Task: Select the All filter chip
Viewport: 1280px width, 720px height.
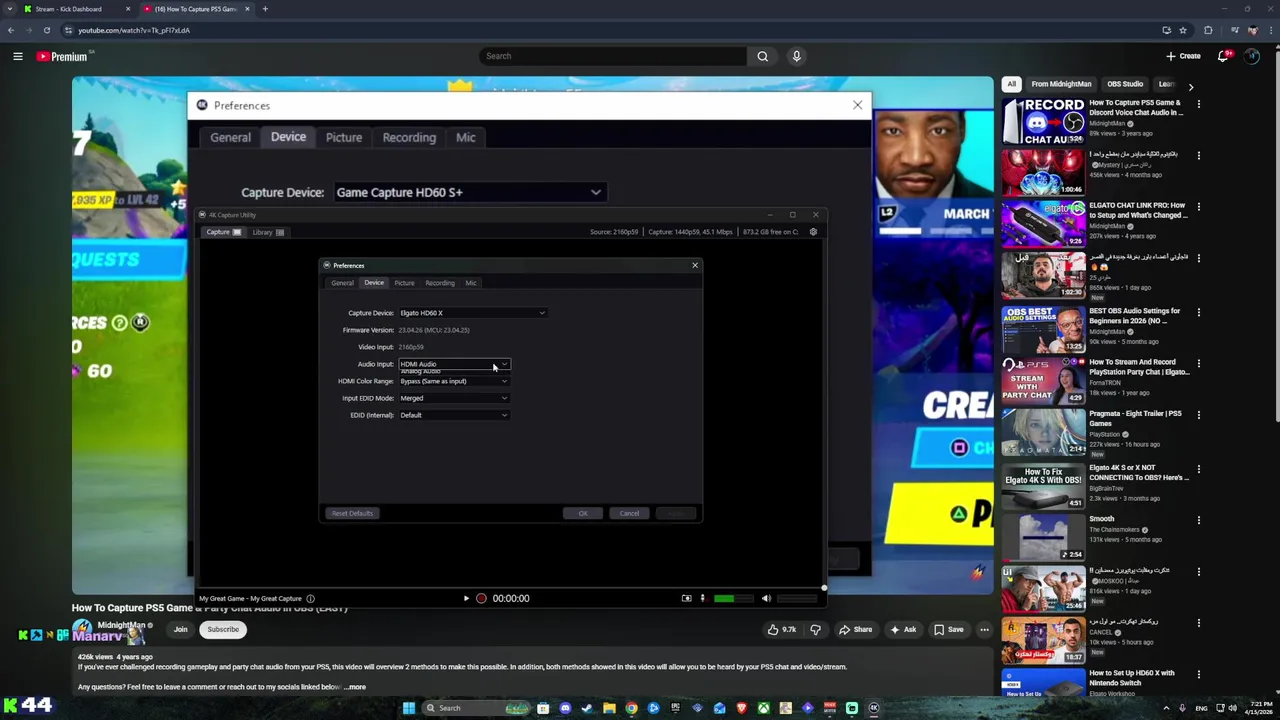Action: [1012, 84]
